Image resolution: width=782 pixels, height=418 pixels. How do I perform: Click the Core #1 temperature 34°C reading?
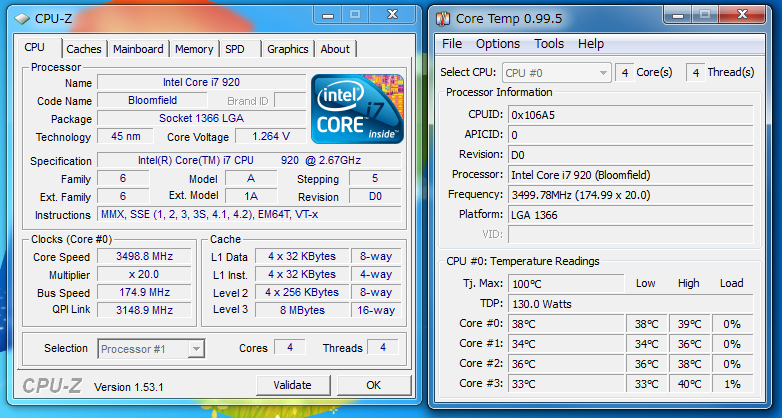click(567, 344)
